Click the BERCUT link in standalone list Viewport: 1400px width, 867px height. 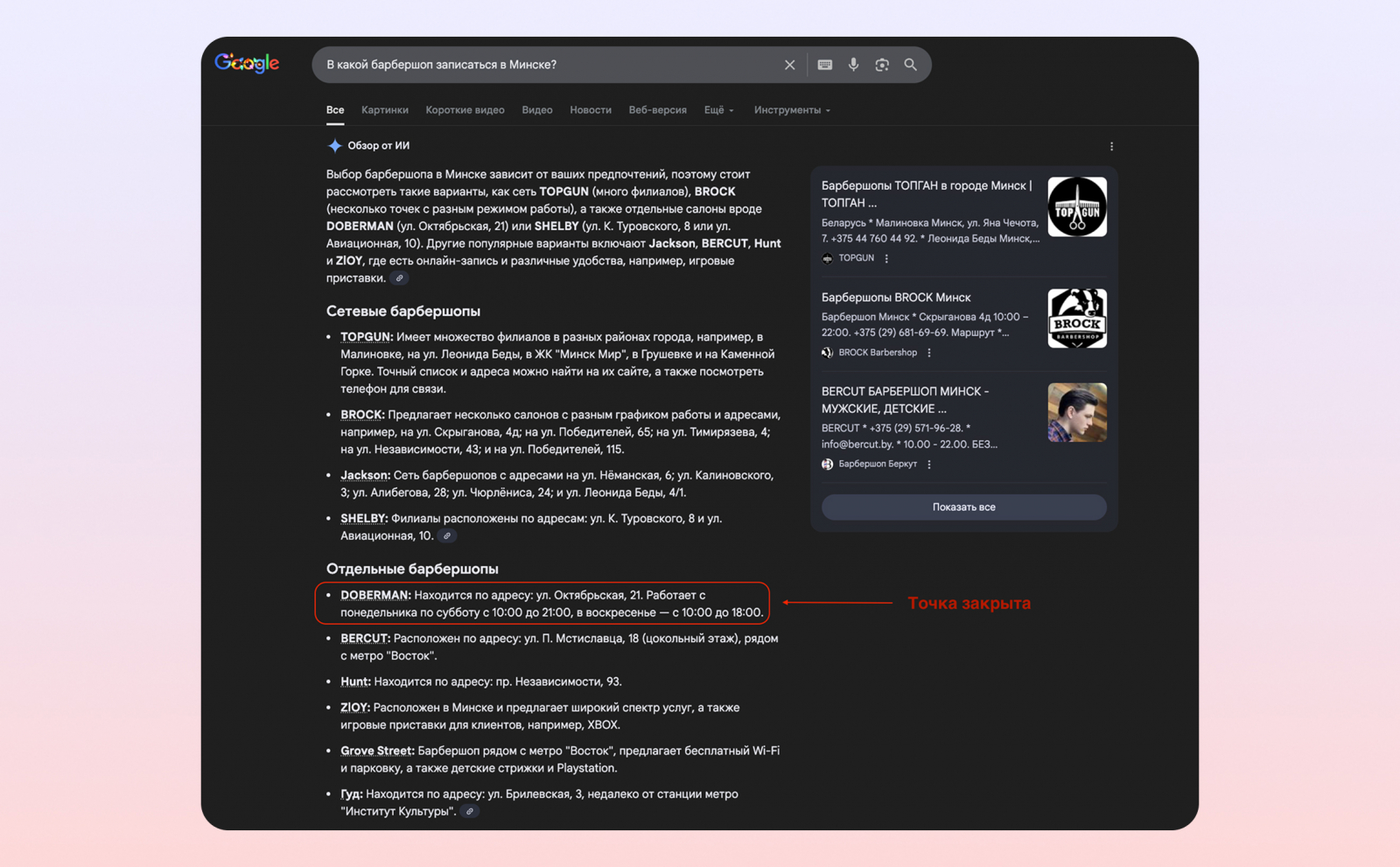366,639
